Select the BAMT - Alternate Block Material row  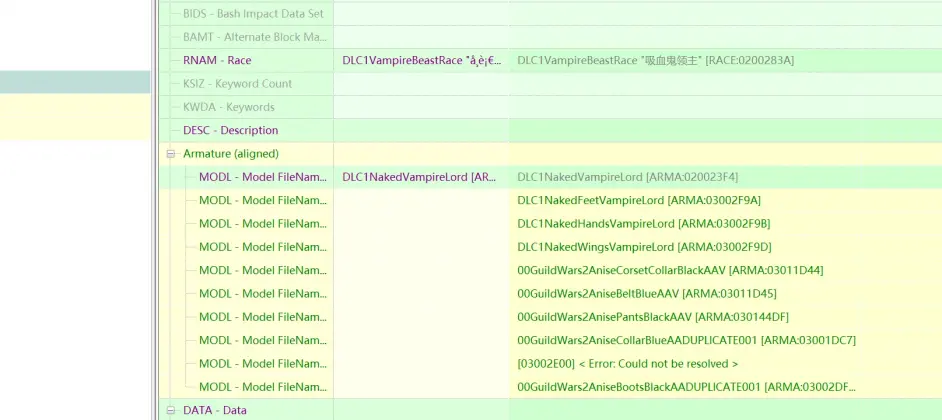[255, 38]
